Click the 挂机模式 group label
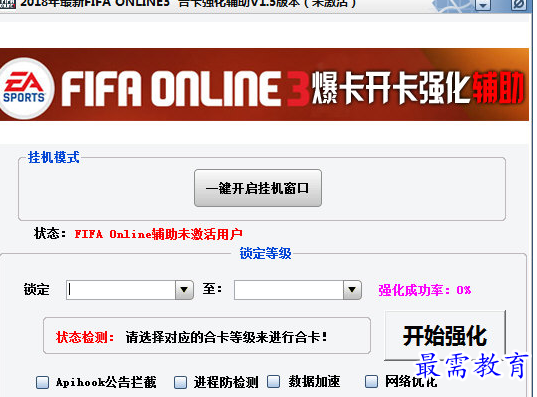The image size is (537, 397). (53, 158)
